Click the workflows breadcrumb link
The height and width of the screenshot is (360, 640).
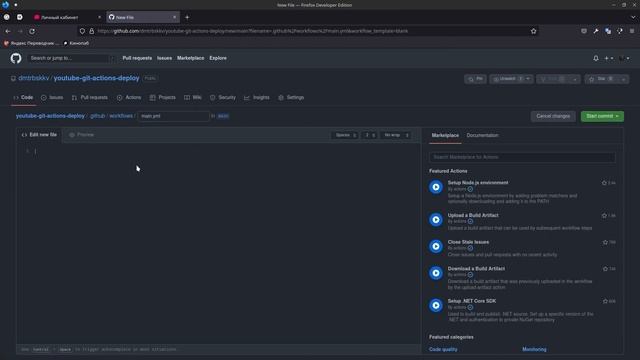[121, 116]
